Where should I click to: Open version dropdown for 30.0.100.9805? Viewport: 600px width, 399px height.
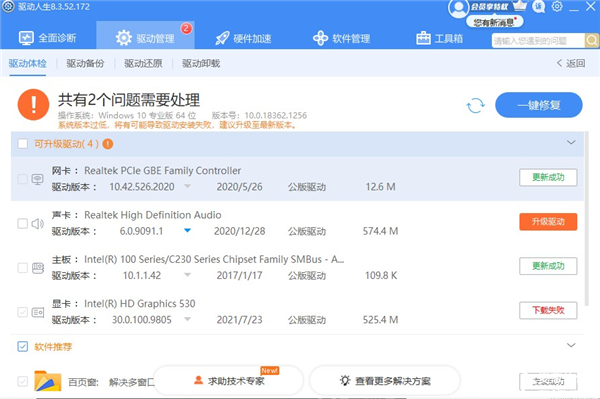tap(187, 319)
